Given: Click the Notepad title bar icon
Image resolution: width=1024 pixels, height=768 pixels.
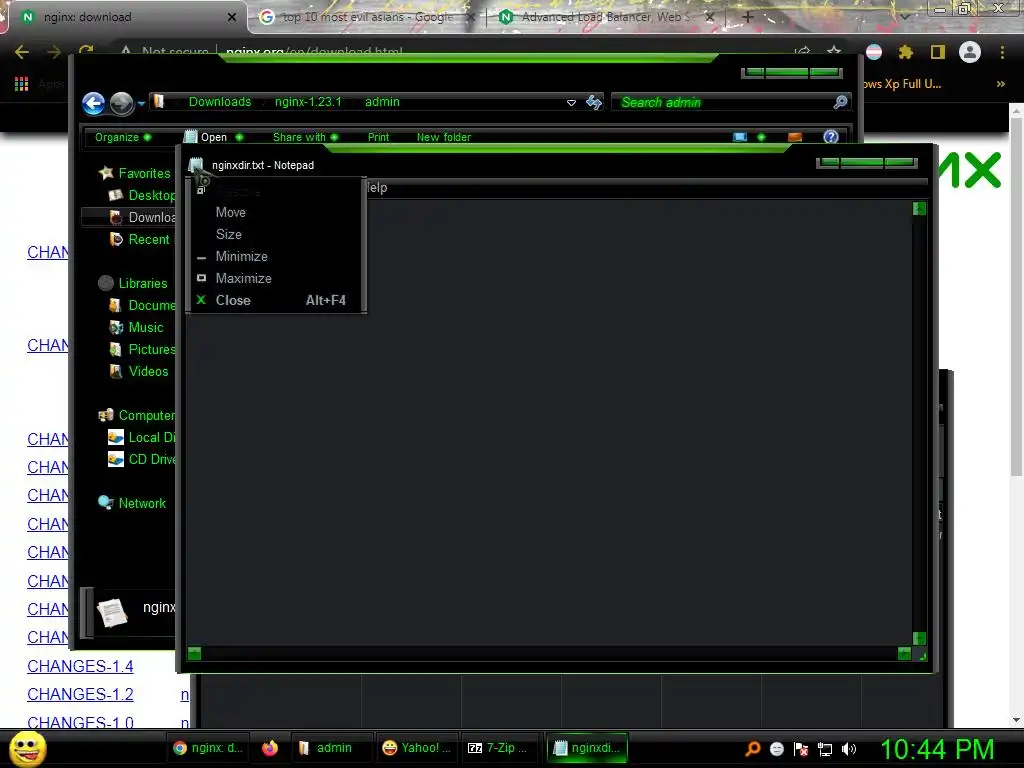Looking at the screenshot, I should pos(196,165).
